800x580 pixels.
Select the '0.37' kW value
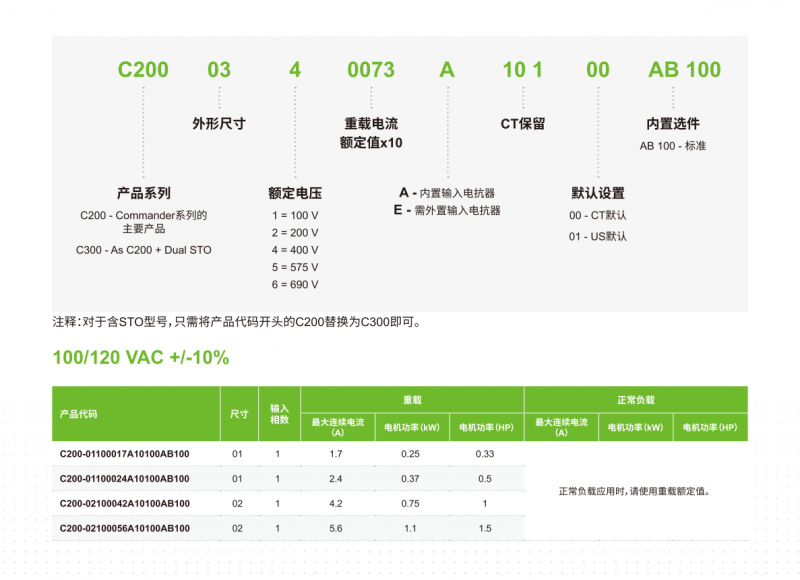tap(410, 479)
